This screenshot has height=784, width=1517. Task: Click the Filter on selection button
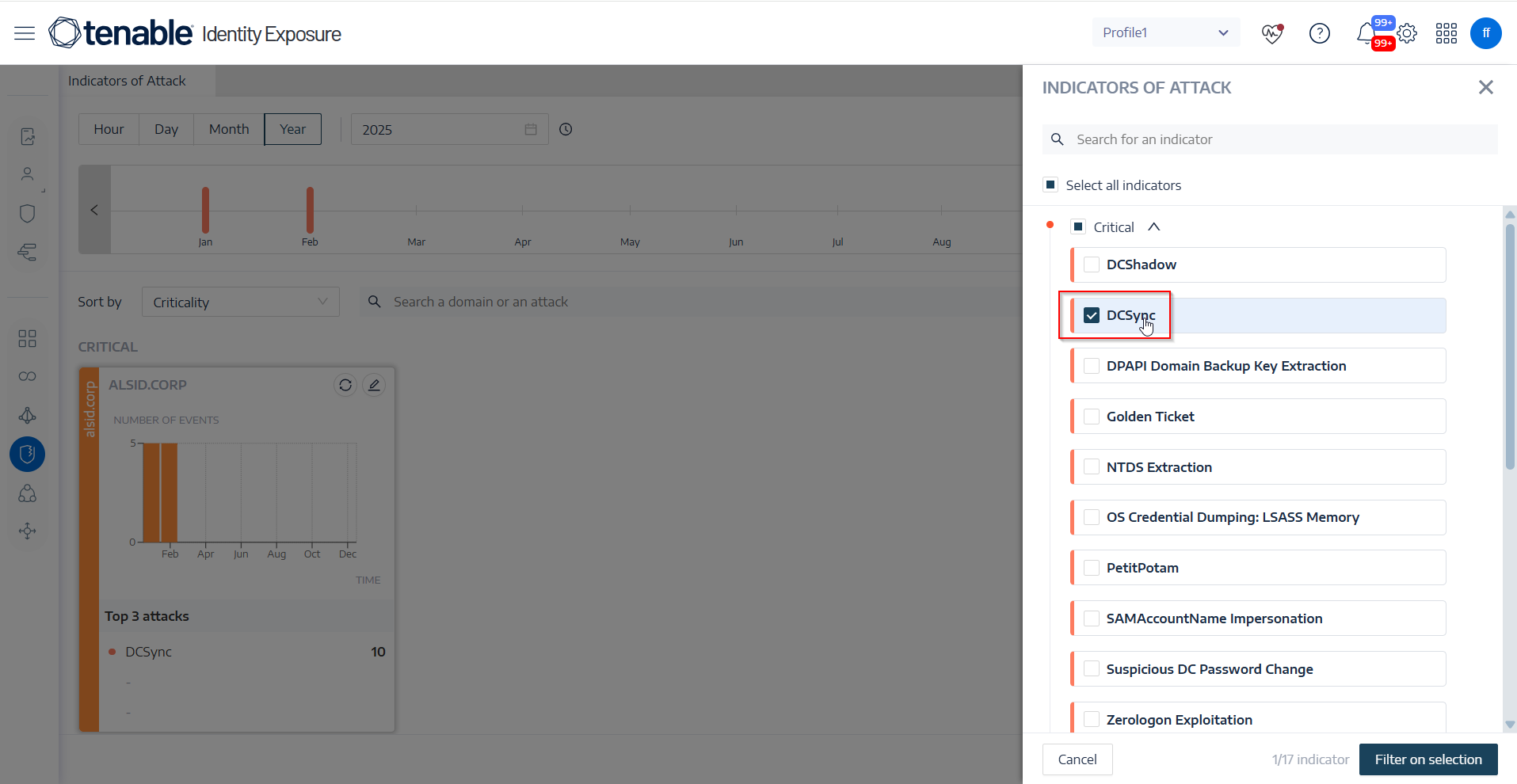coord(1427,759)
